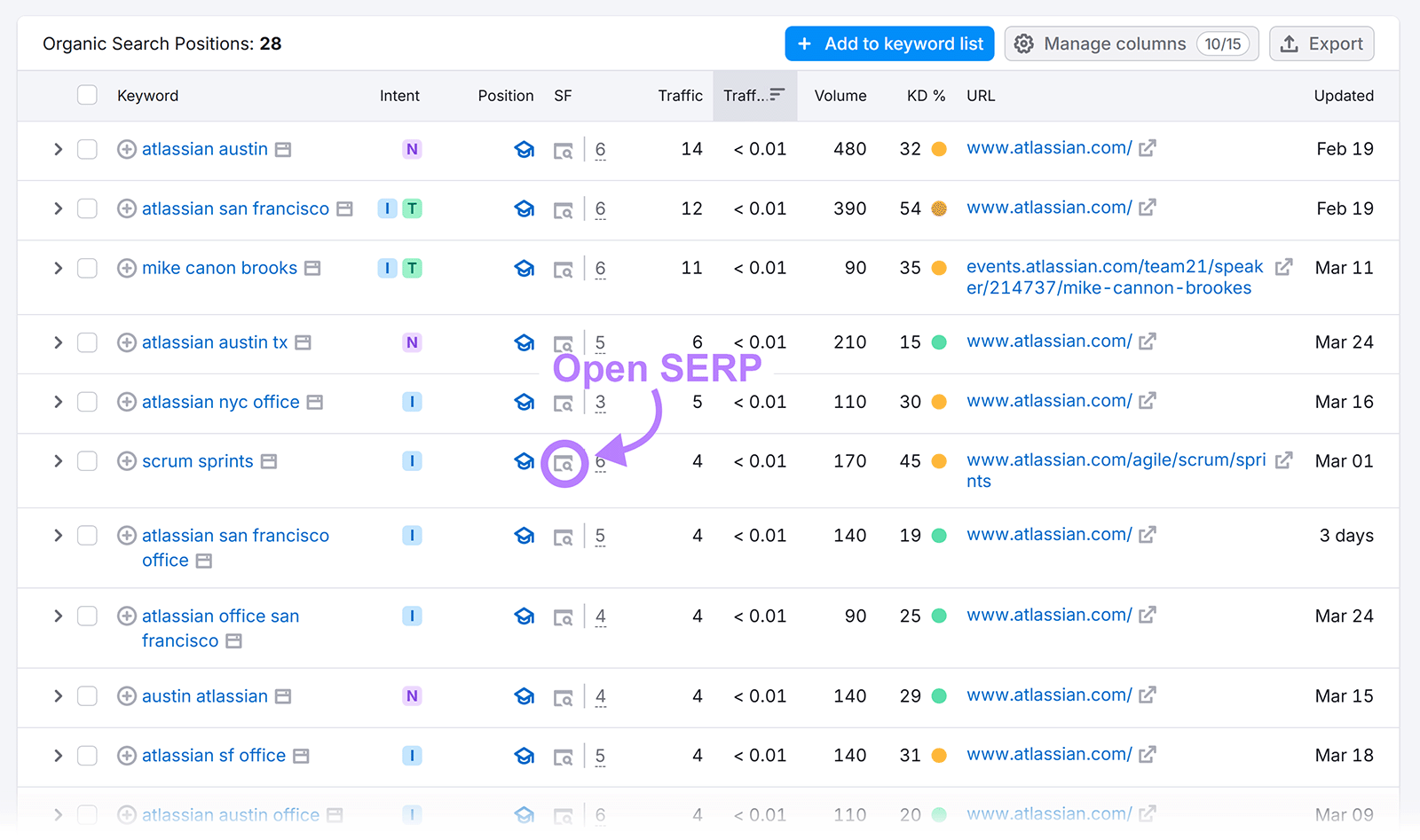
Task: Click the graduation cap icon on austin atlassian row
Action: (x=525, y=696)
